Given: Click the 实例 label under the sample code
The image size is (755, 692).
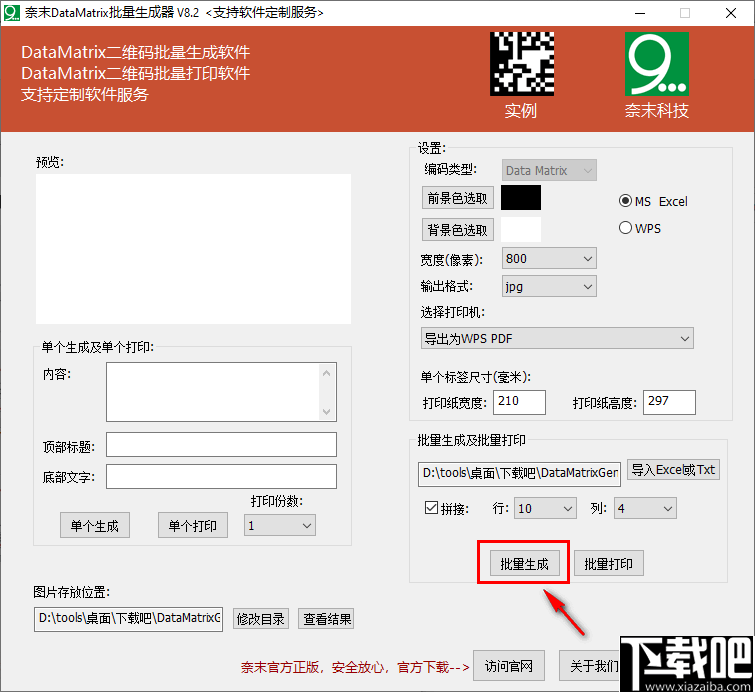Looking at the screenshot, I should pyautogui.click(x=521, y=111).
